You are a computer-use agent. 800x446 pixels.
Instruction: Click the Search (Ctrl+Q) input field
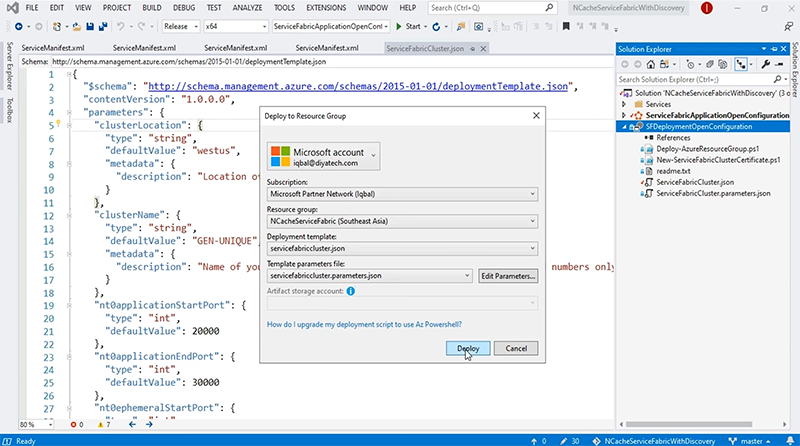[492, 8]
